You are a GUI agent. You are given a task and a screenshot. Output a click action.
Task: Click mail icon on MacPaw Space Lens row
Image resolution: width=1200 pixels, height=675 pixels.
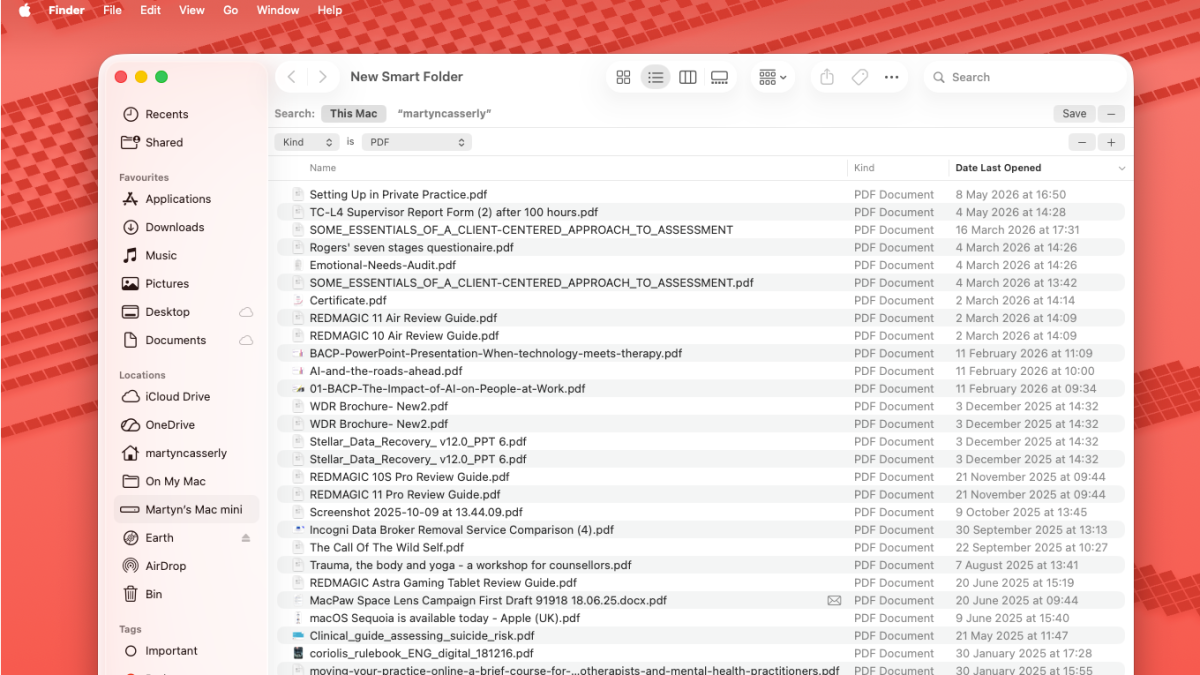834,601
